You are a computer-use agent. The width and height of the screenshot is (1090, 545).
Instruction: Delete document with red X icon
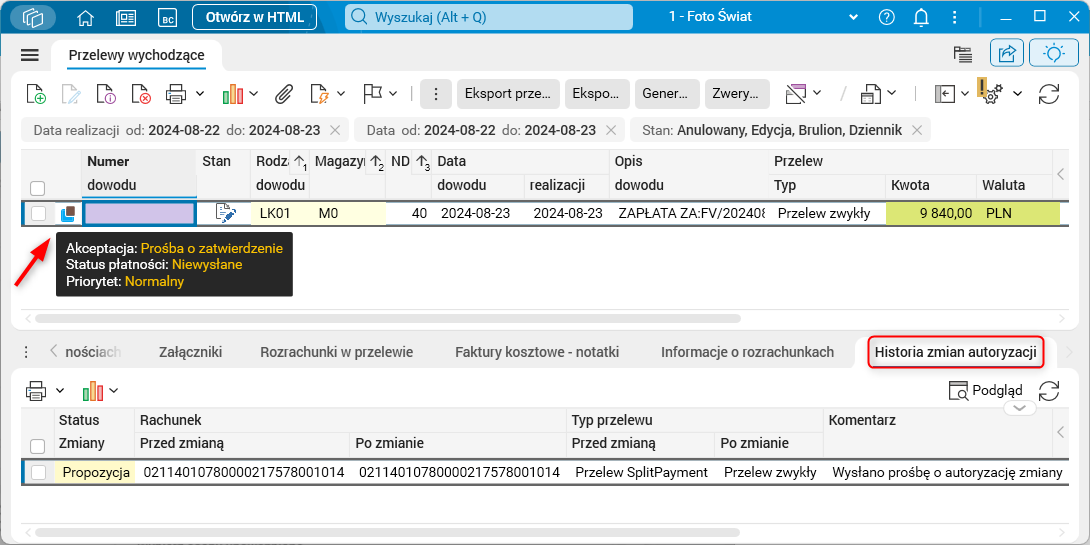click(x=141, y=93)
